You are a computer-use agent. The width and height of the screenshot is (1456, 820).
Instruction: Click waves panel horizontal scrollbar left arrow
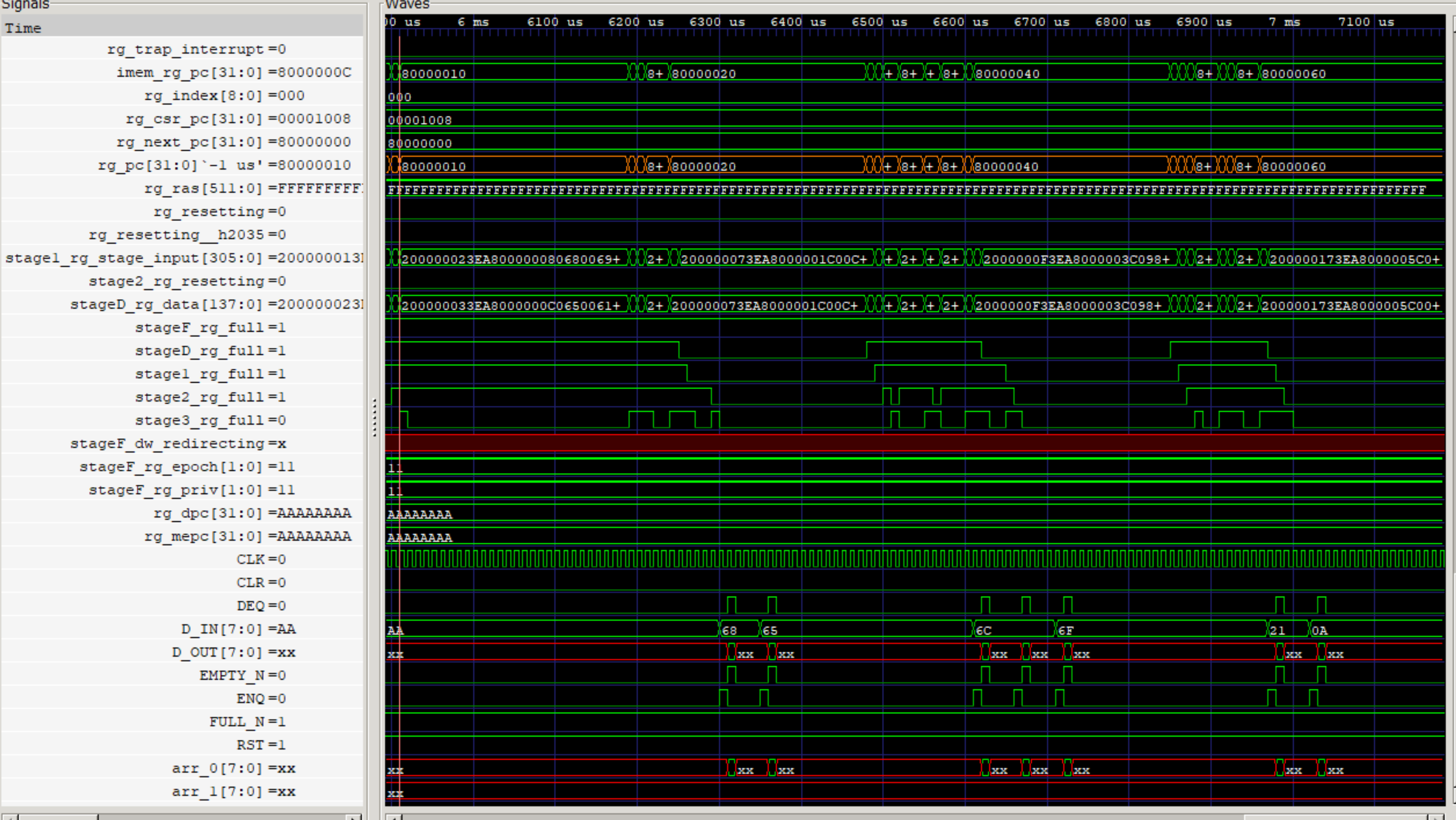(x=394, y=817)
